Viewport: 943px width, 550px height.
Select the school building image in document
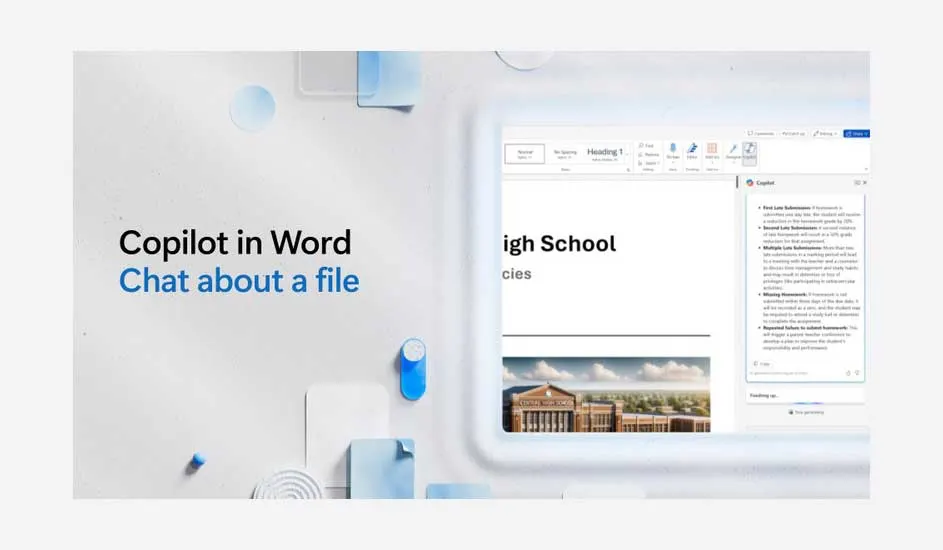pyautogui.click(x=606, y=394)
